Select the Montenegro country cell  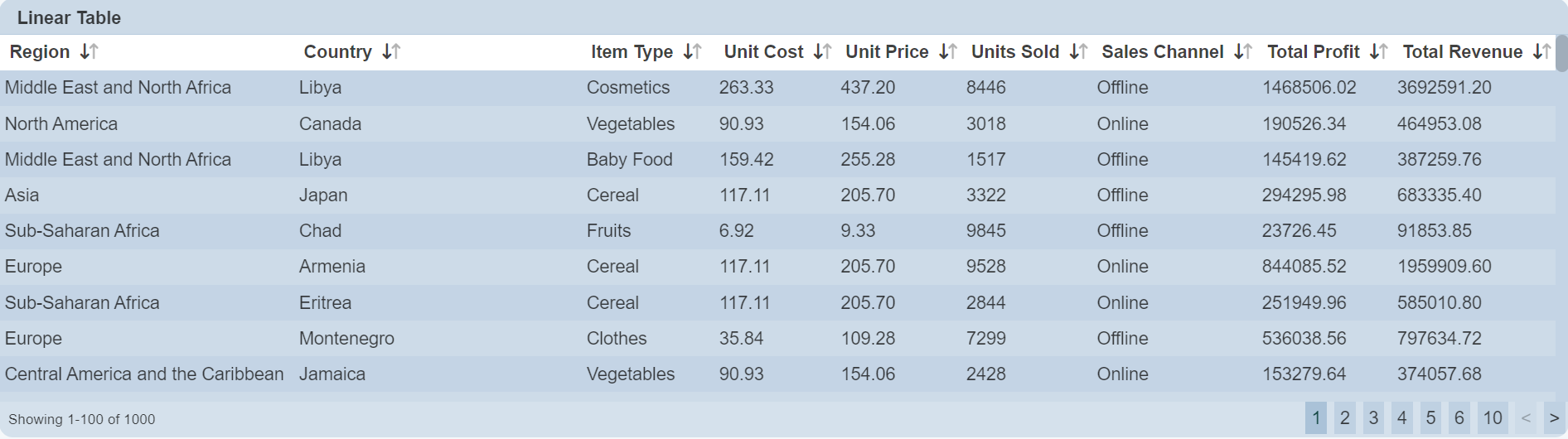(346, 339)
